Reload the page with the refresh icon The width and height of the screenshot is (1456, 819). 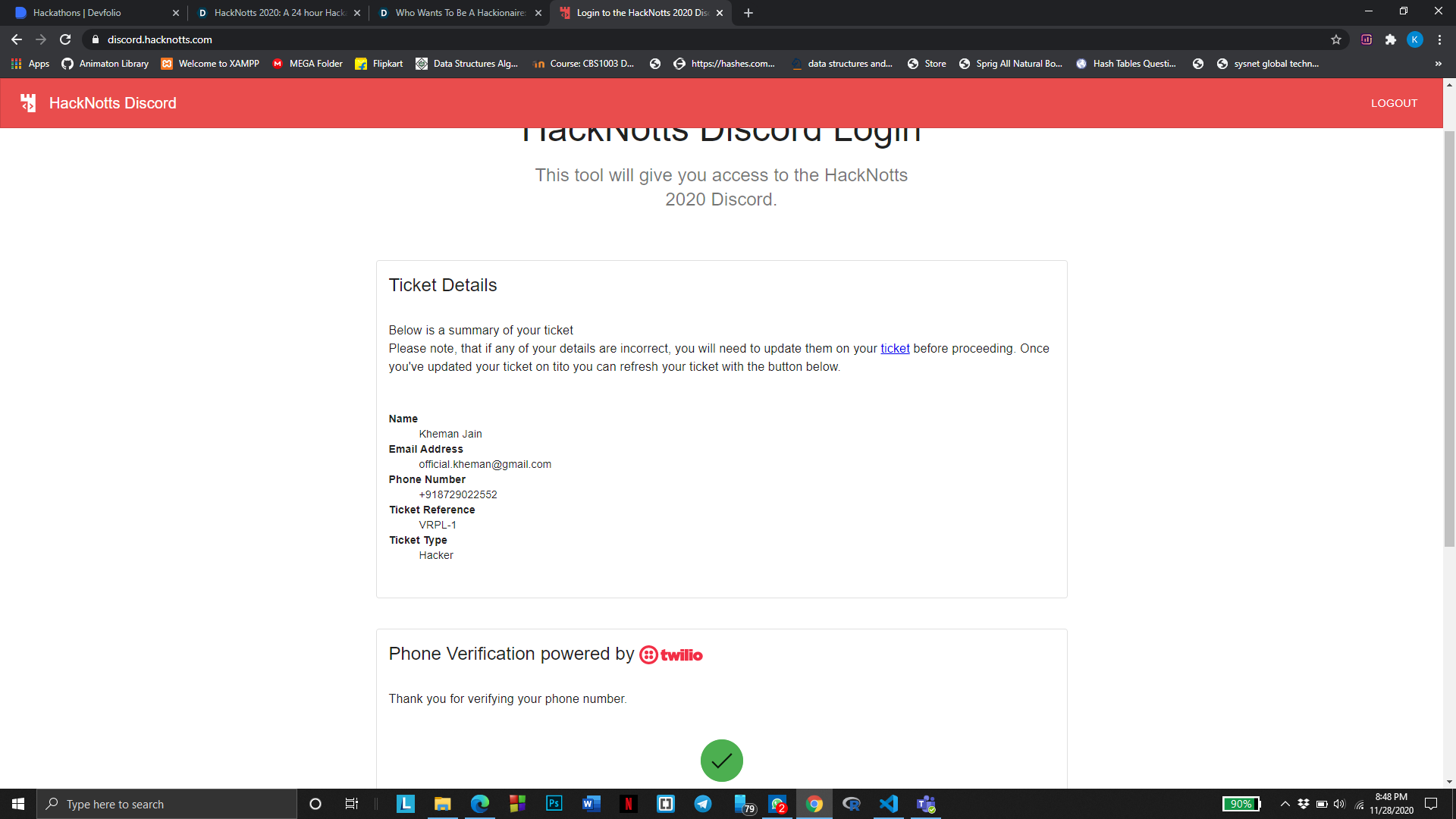click(65, 39)
